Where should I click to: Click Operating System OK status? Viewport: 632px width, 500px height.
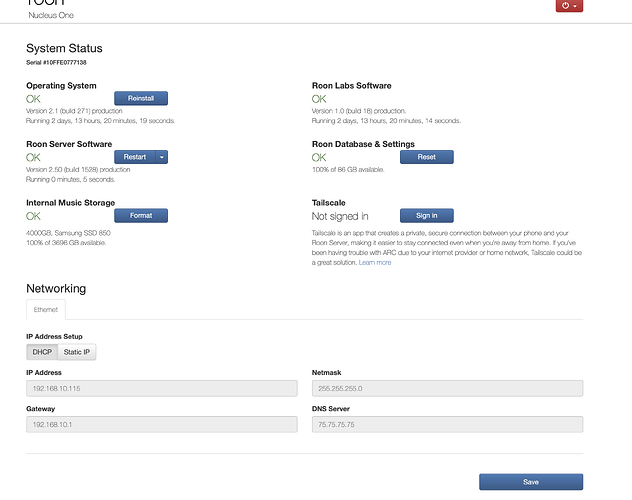33,99
